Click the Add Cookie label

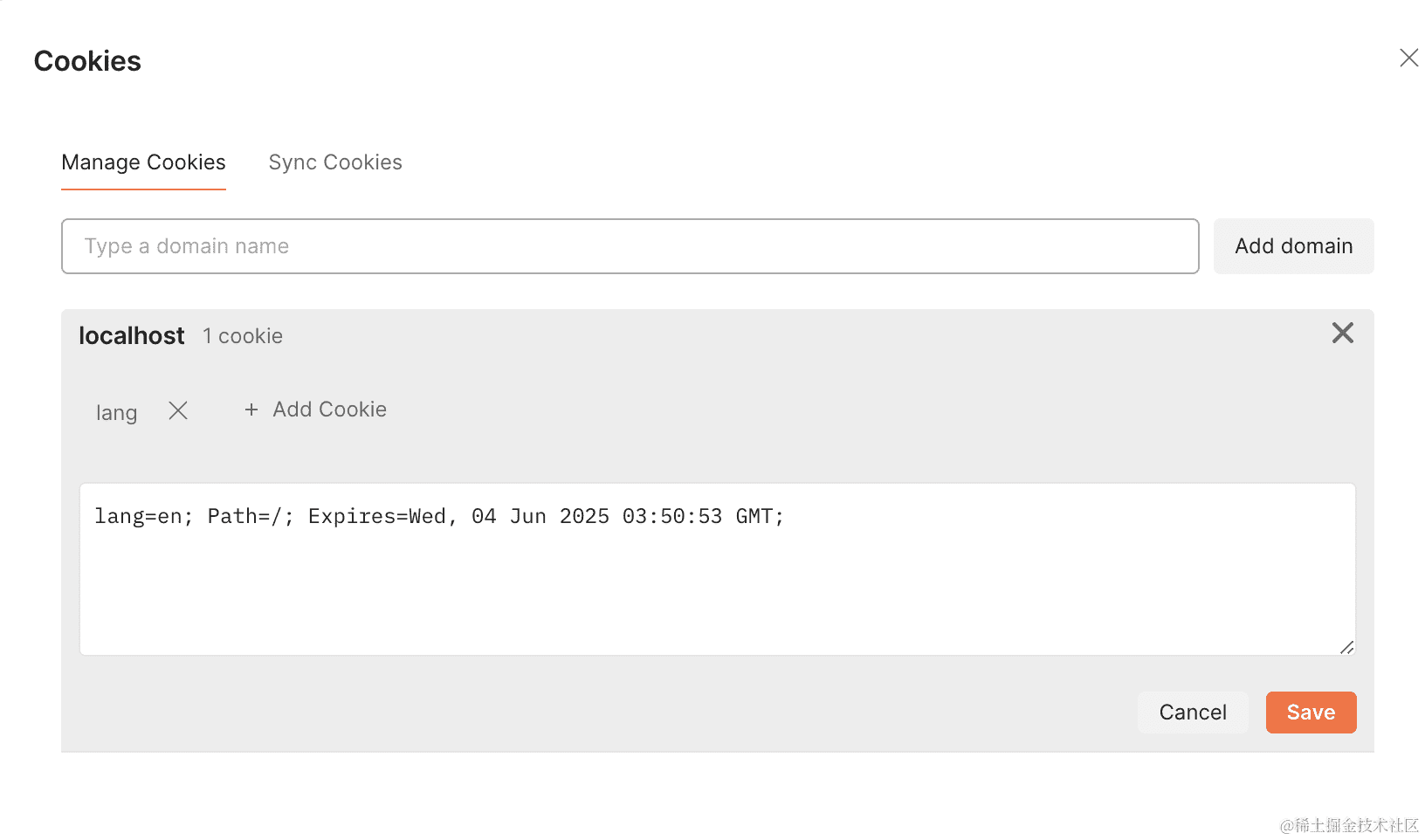click(329, 410)
